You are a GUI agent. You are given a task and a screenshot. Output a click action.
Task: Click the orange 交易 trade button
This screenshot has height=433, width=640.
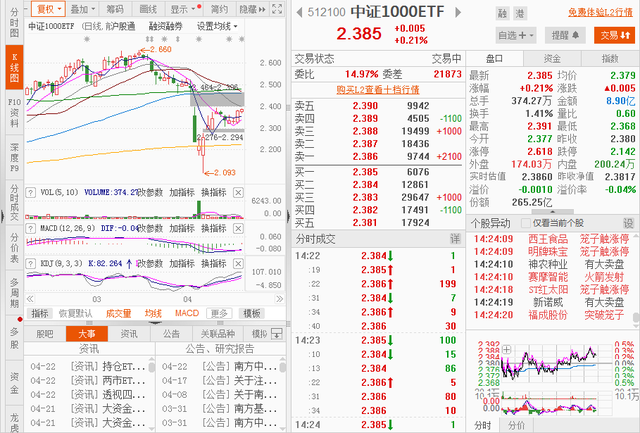point(614,36)
